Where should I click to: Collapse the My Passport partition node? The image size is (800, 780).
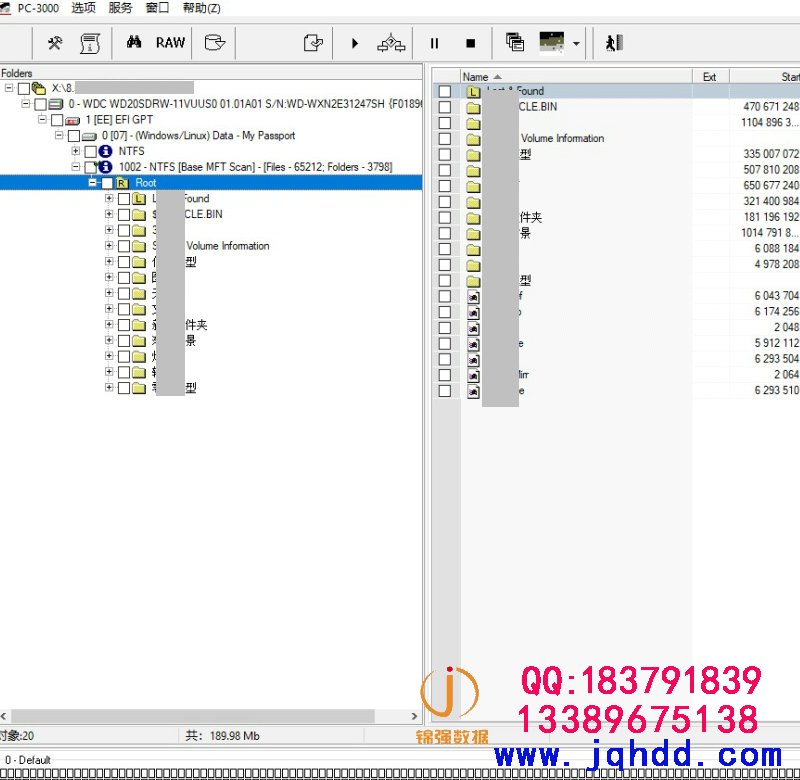(x=59, y=135)
